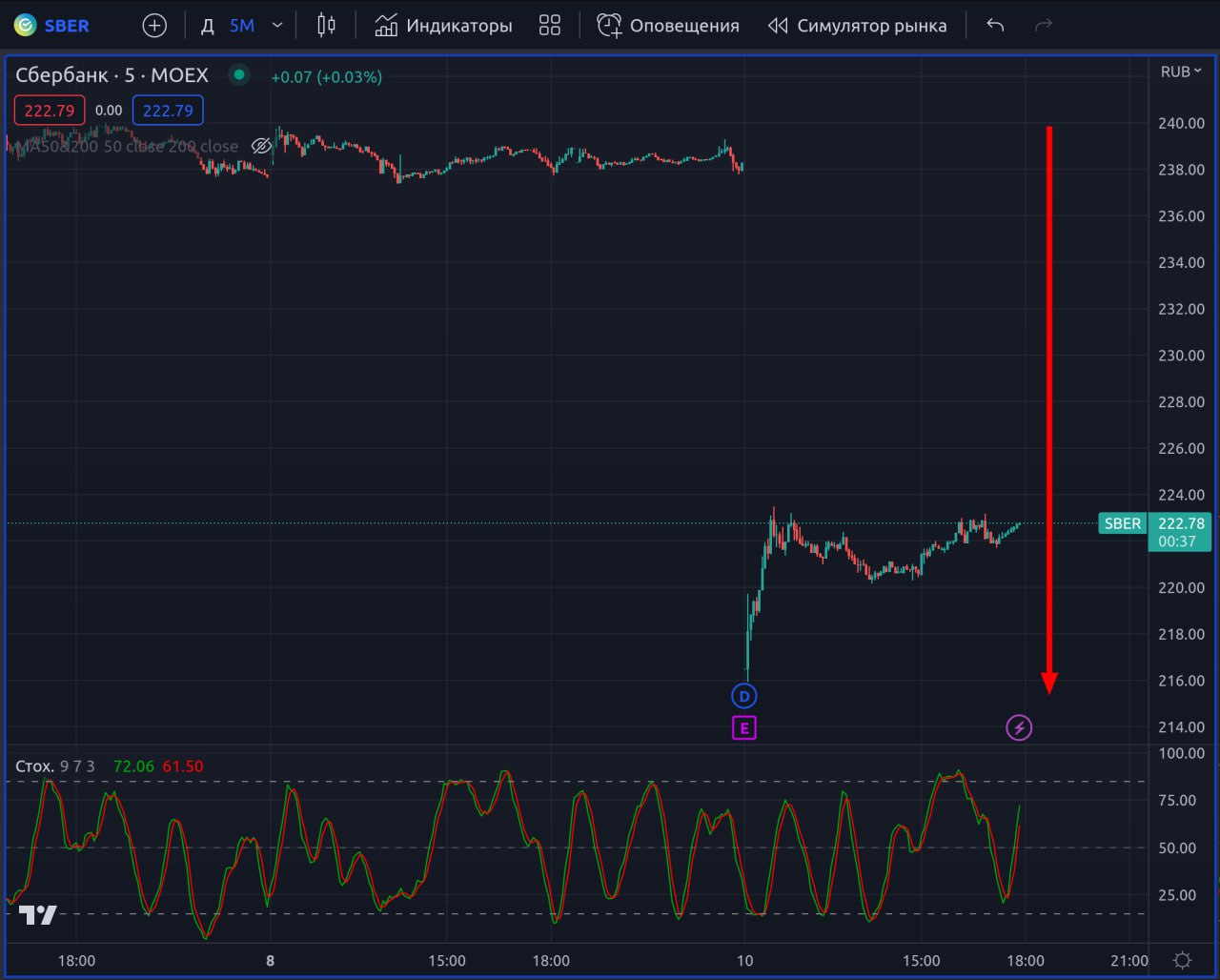Open the indicator templates grid icon
The height and width of the screenshot is (980, 1220).
tap(550, 26)
